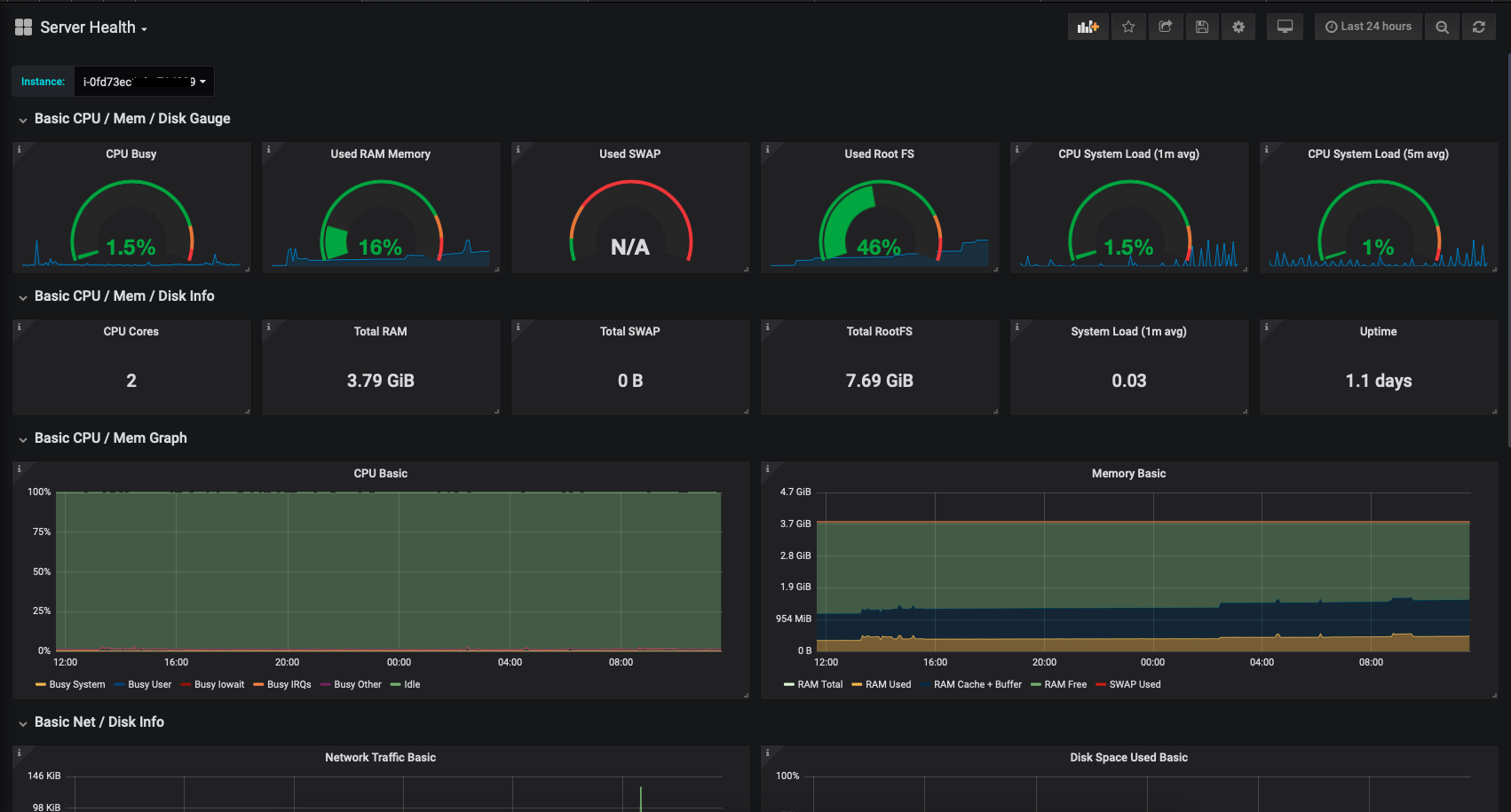Cycle view mode with monitor icon
1511x812 pixels.
coord(1285,27)
